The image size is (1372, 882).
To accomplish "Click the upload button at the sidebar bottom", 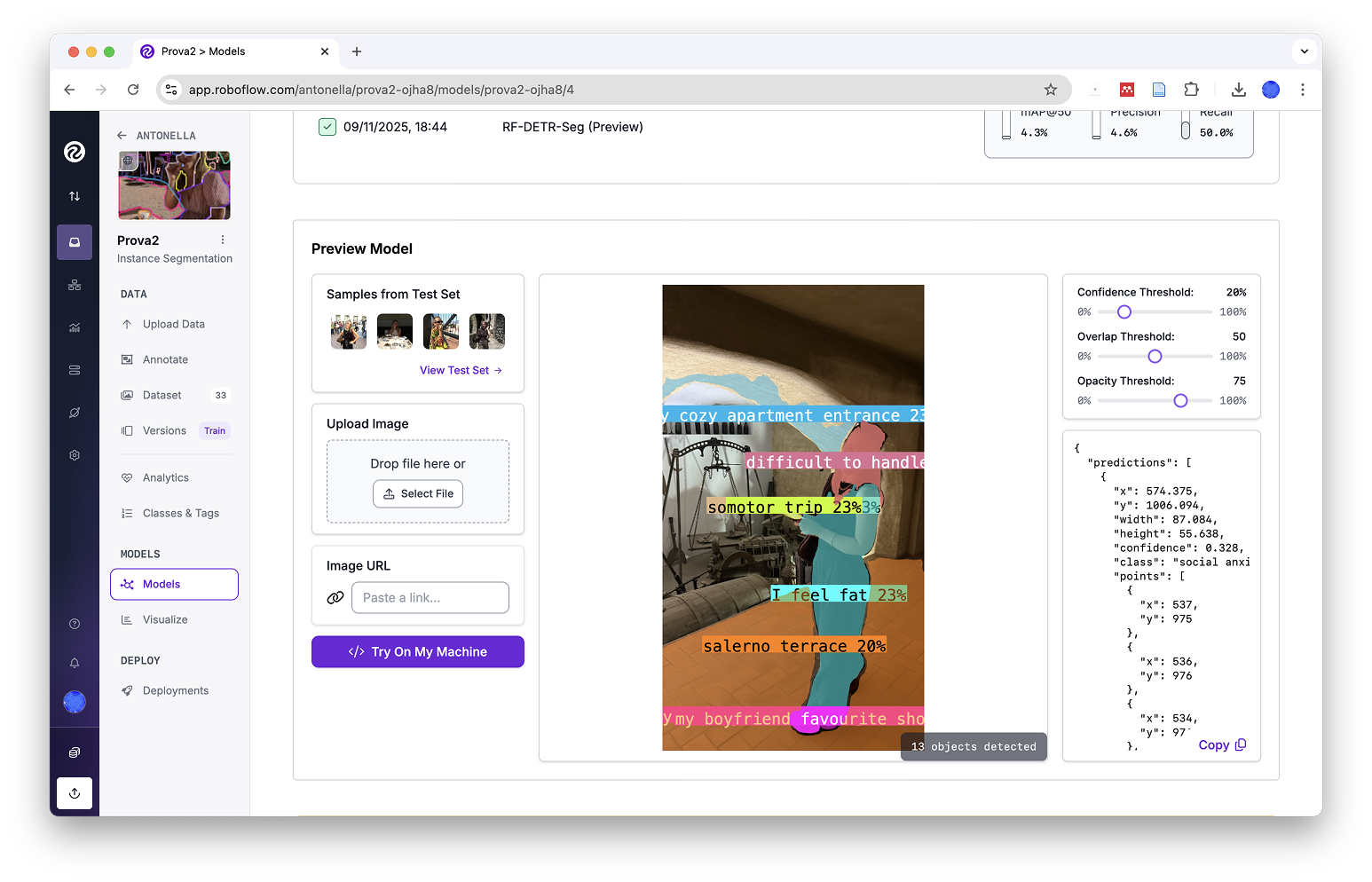I will point(75,793).
